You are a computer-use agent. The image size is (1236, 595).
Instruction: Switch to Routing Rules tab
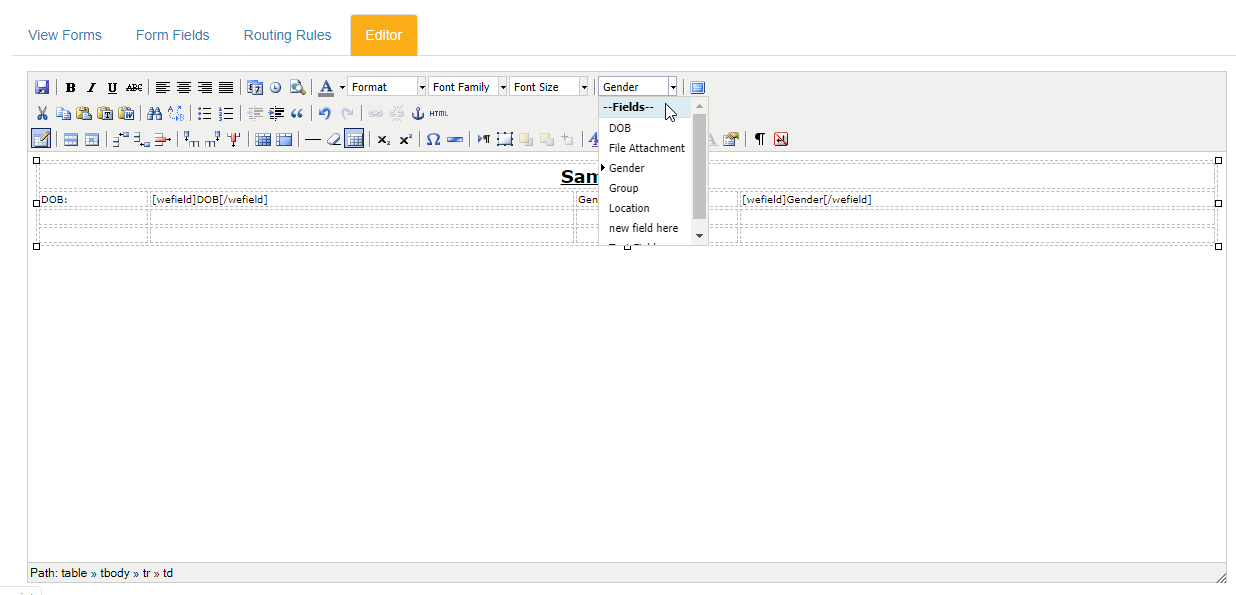click(288, 35)
